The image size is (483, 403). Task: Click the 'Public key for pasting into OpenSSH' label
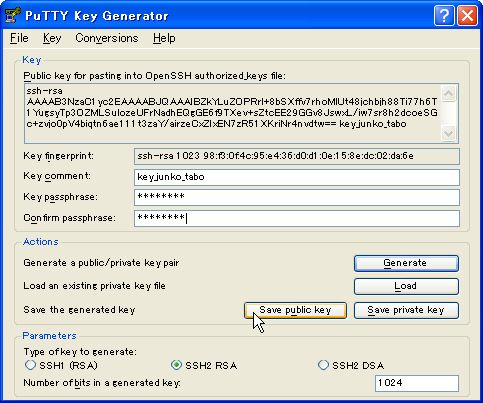155,76
